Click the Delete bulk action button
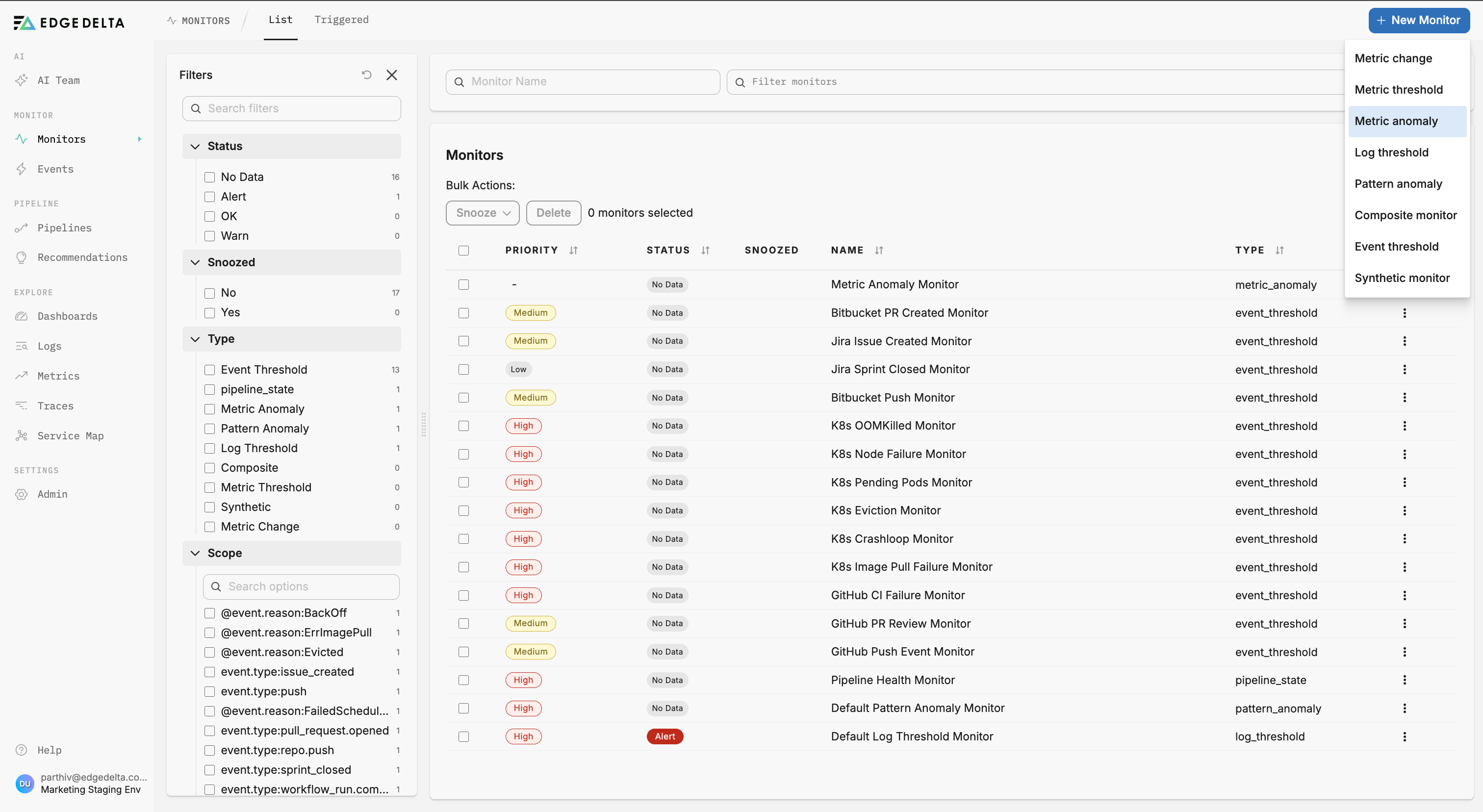 (x=553, y=213)
